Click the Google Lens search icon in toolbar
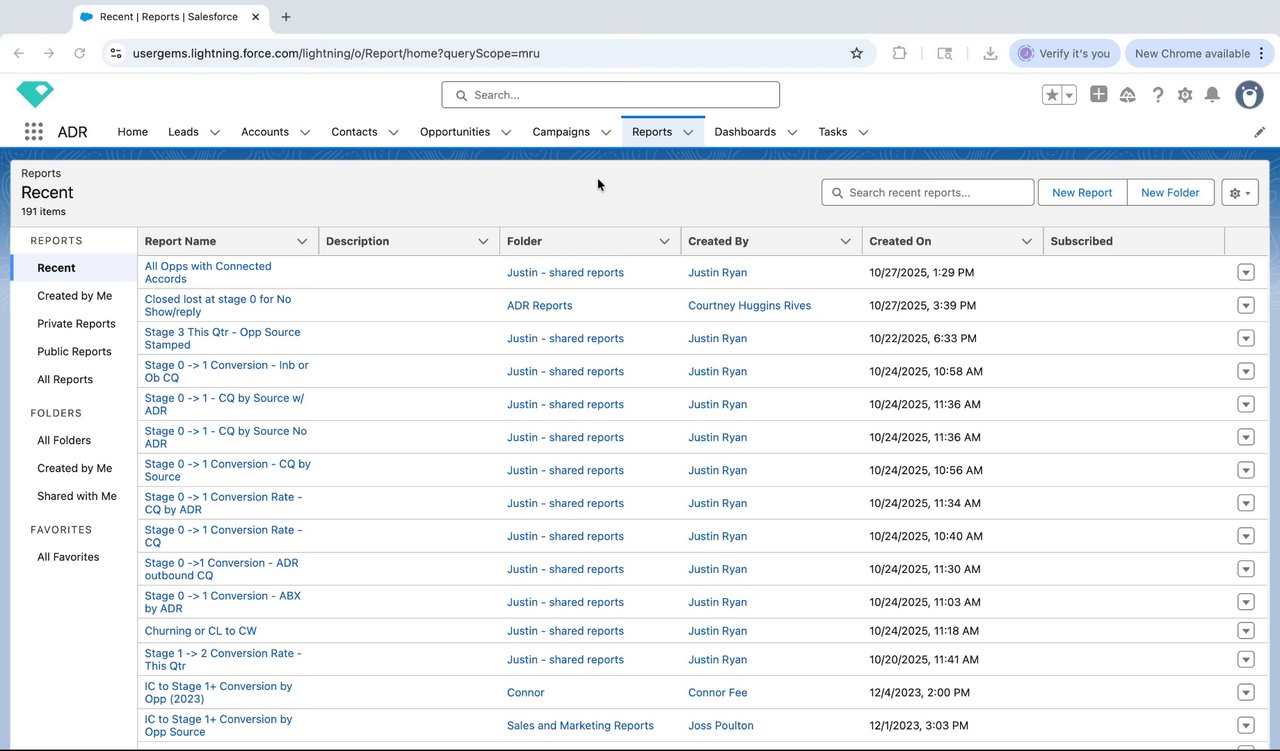The width and height of the screenshot is (1280, 751). 945,53
